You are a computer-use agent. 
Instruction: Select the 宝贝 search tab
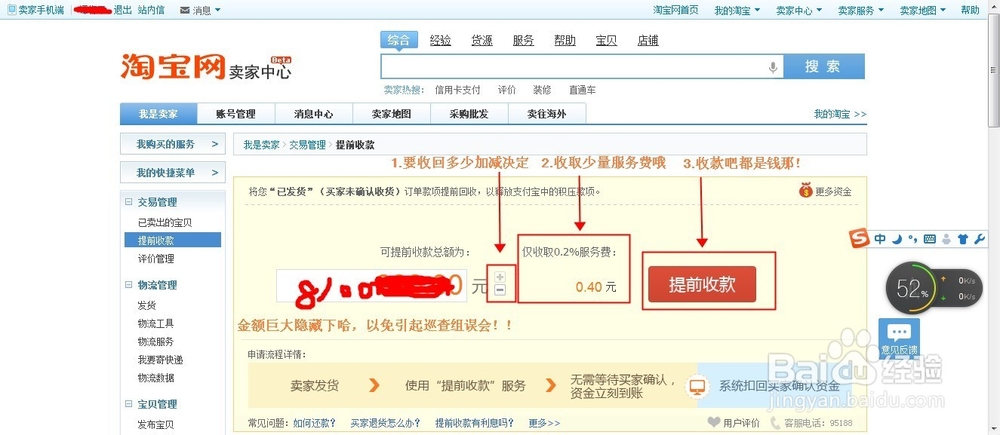coord(606,40)
